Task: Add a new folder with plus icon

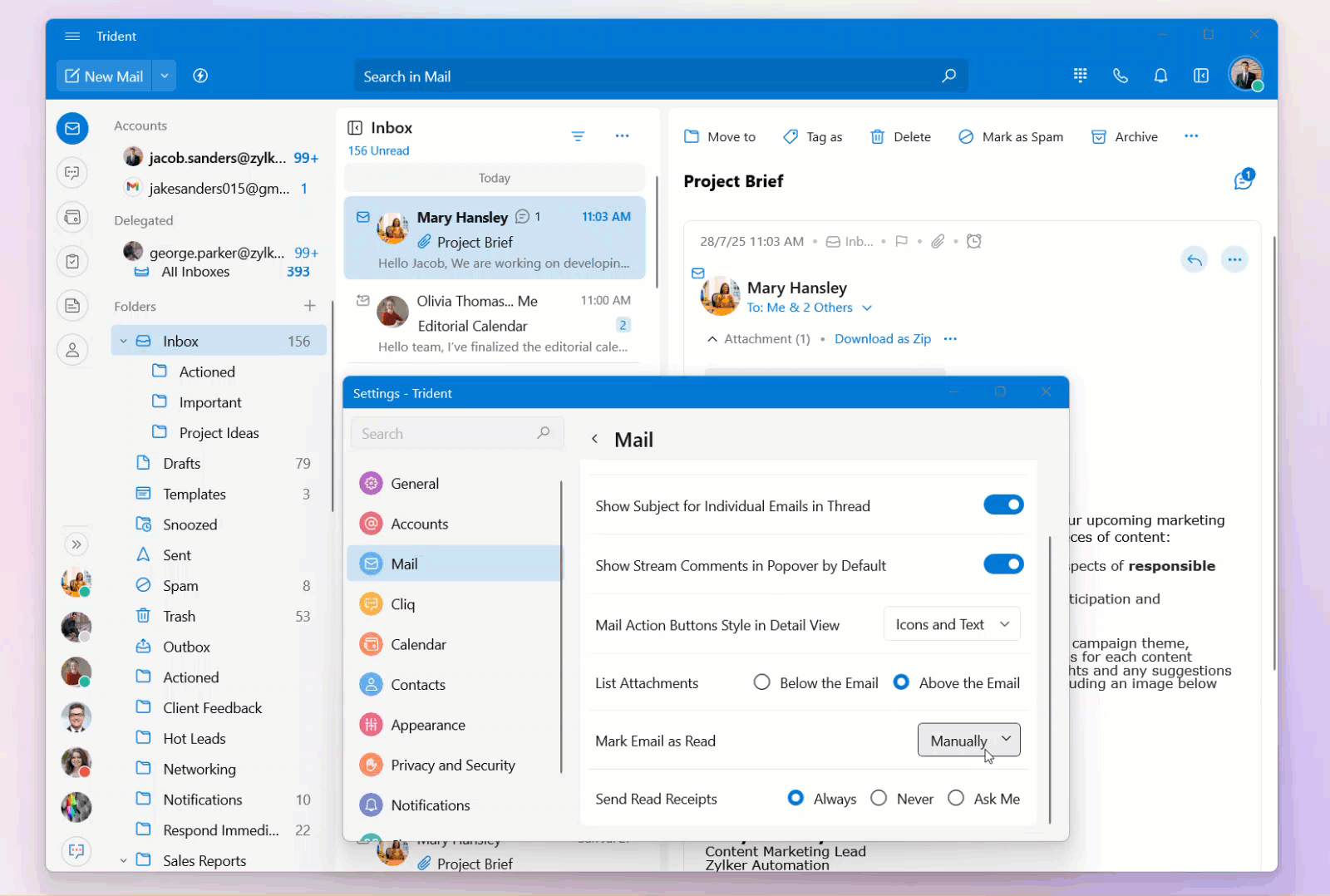Action: [310, 306]
